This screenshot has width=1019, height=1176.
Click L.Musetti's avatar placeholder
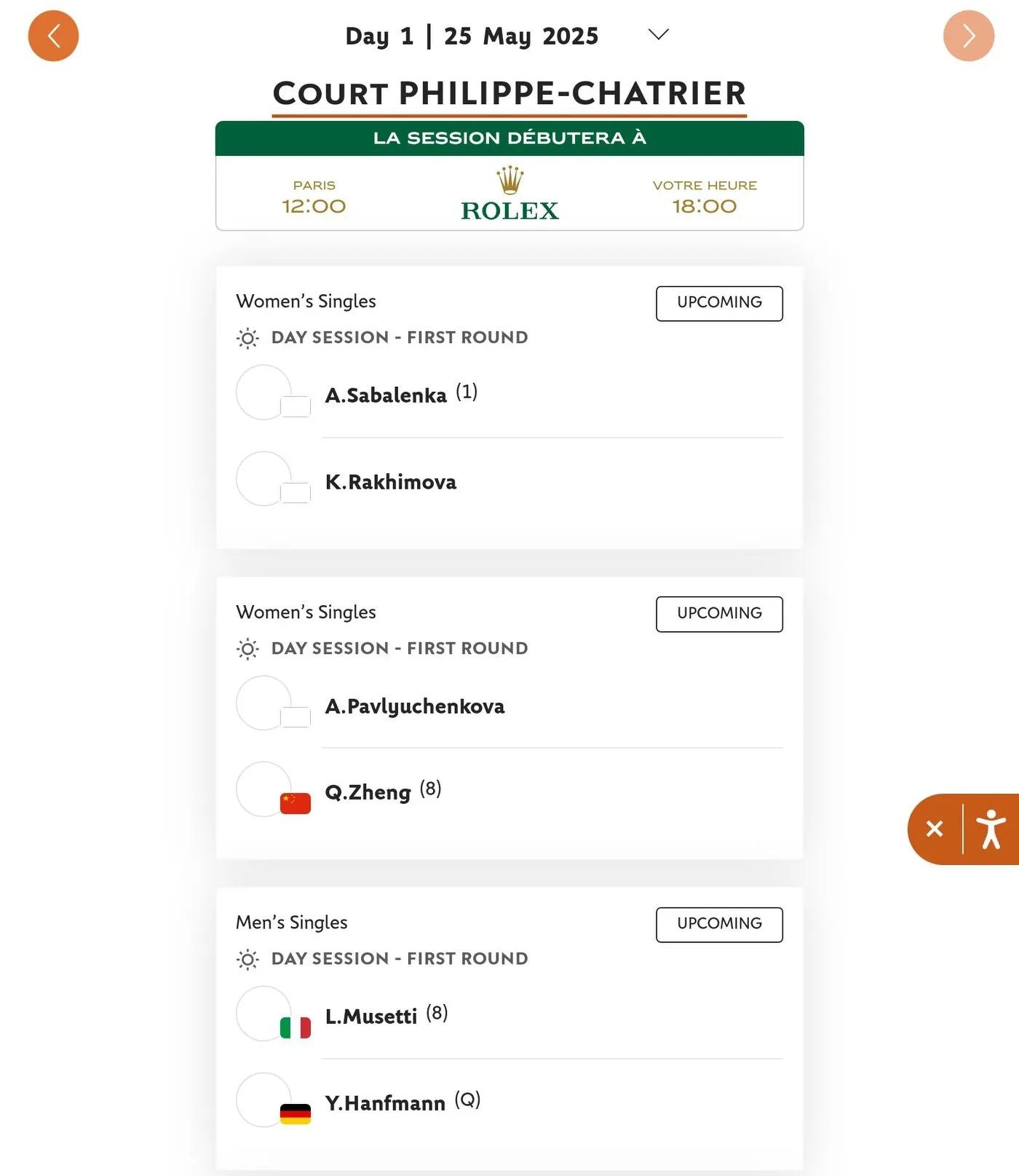click(263, 1014)
